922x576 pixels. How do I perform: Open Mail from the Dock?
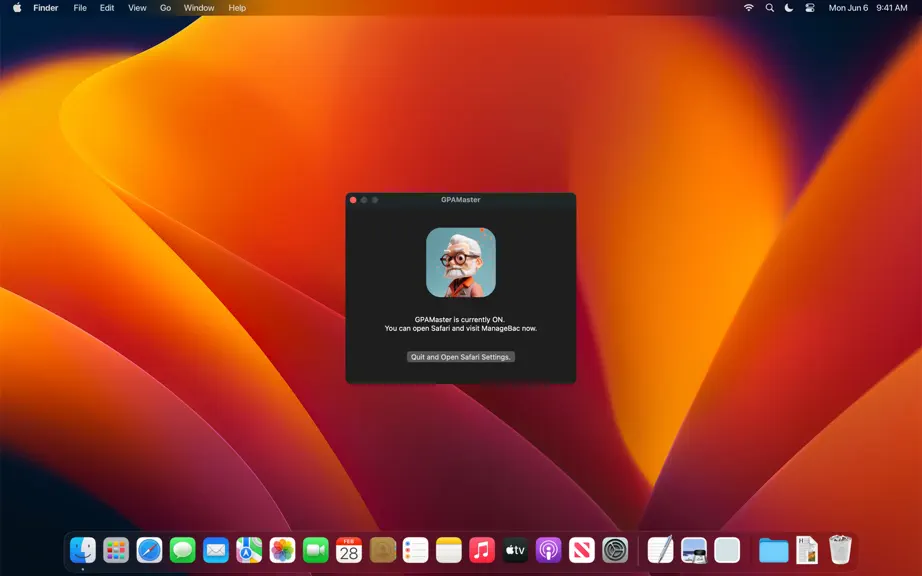[216, 551]
